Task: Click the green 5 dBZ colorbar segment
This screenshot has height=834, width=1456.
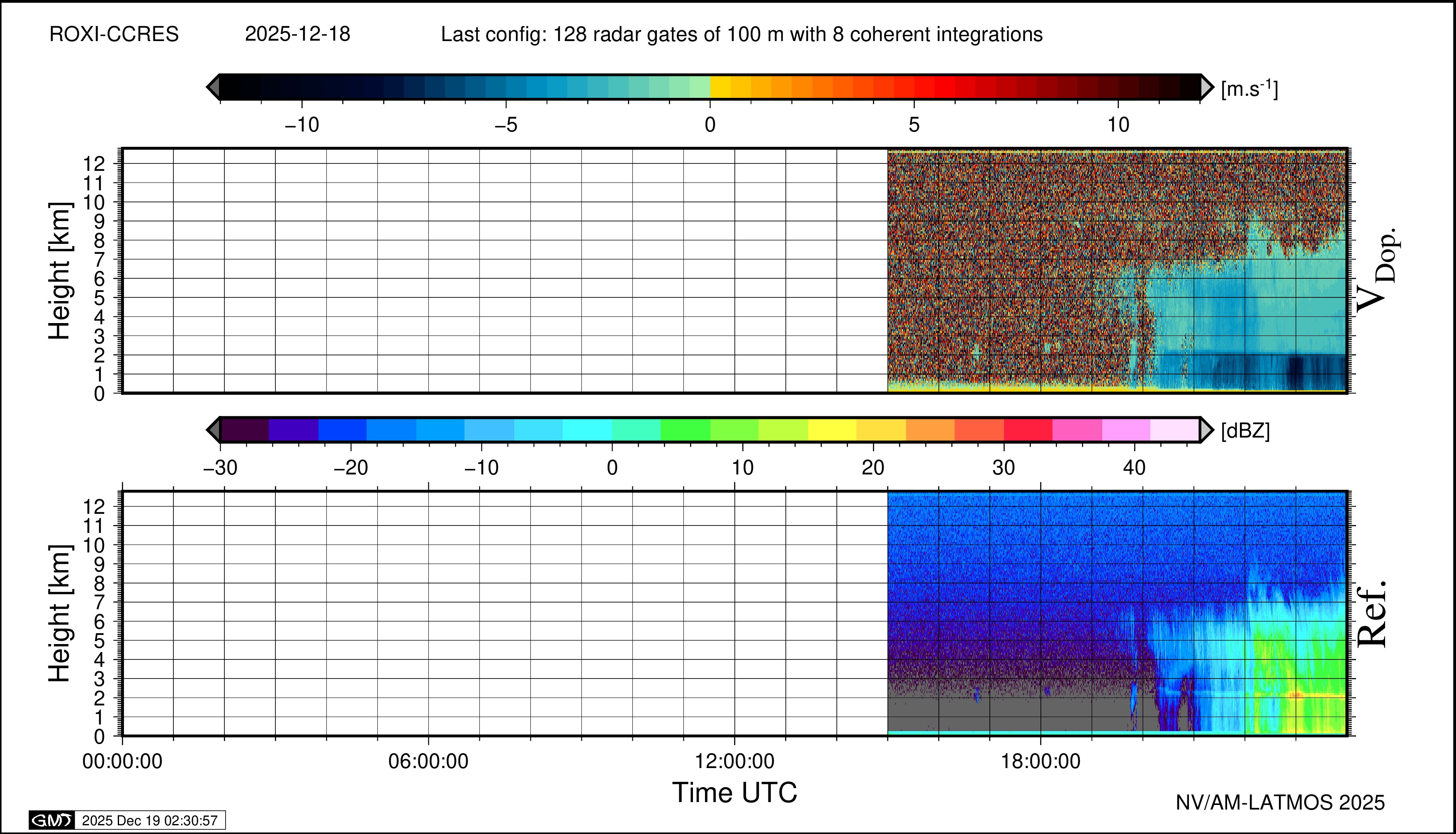Action: [685, 430]
